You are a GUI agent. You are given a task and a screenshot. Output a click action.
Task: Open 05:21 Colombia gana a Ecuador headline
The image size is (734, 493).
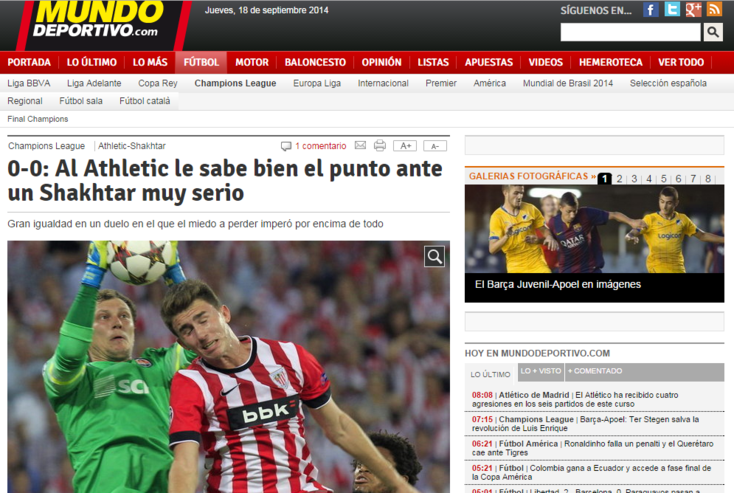591,472
